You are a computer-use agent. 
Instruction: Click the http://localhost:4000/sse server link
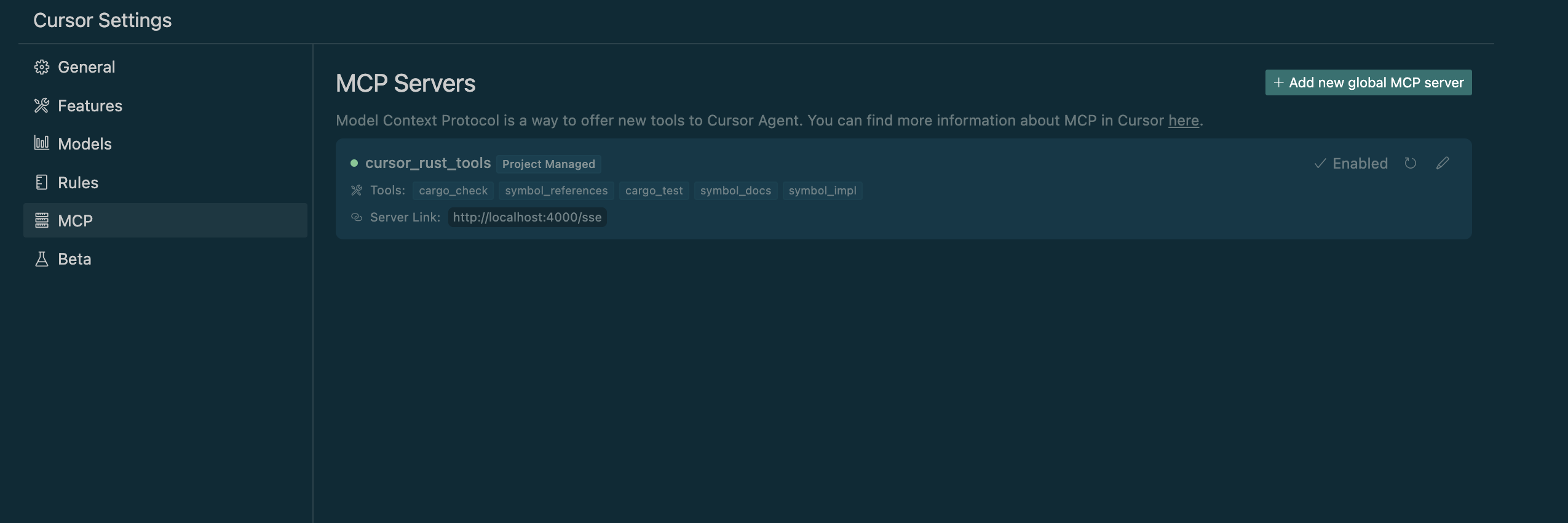click(527, 217)
